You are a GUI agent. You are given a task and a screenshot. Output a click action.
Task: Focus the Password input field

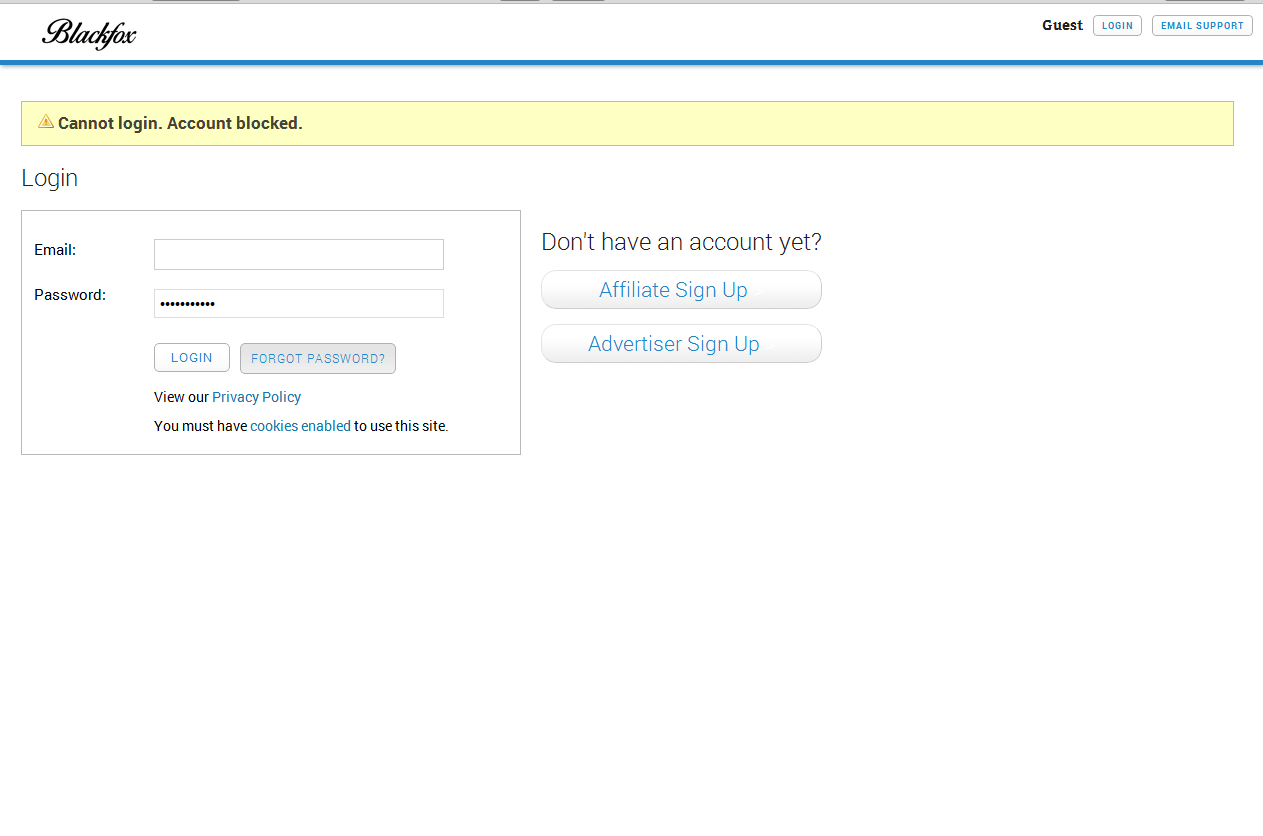(299, 303)
